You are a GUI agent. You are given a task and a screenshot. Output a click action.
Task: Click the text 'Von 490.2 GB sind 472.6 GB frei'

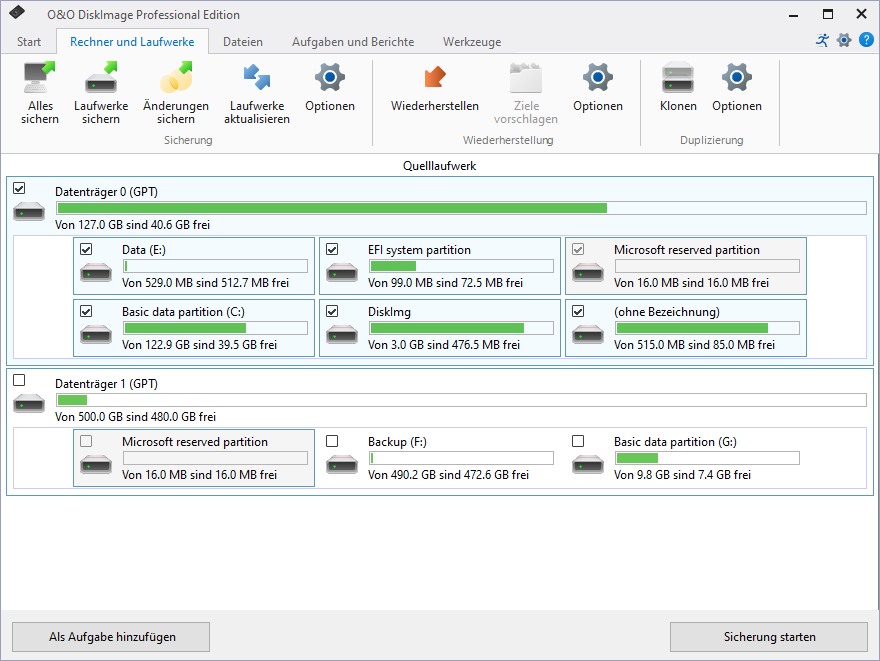[448, 475]
